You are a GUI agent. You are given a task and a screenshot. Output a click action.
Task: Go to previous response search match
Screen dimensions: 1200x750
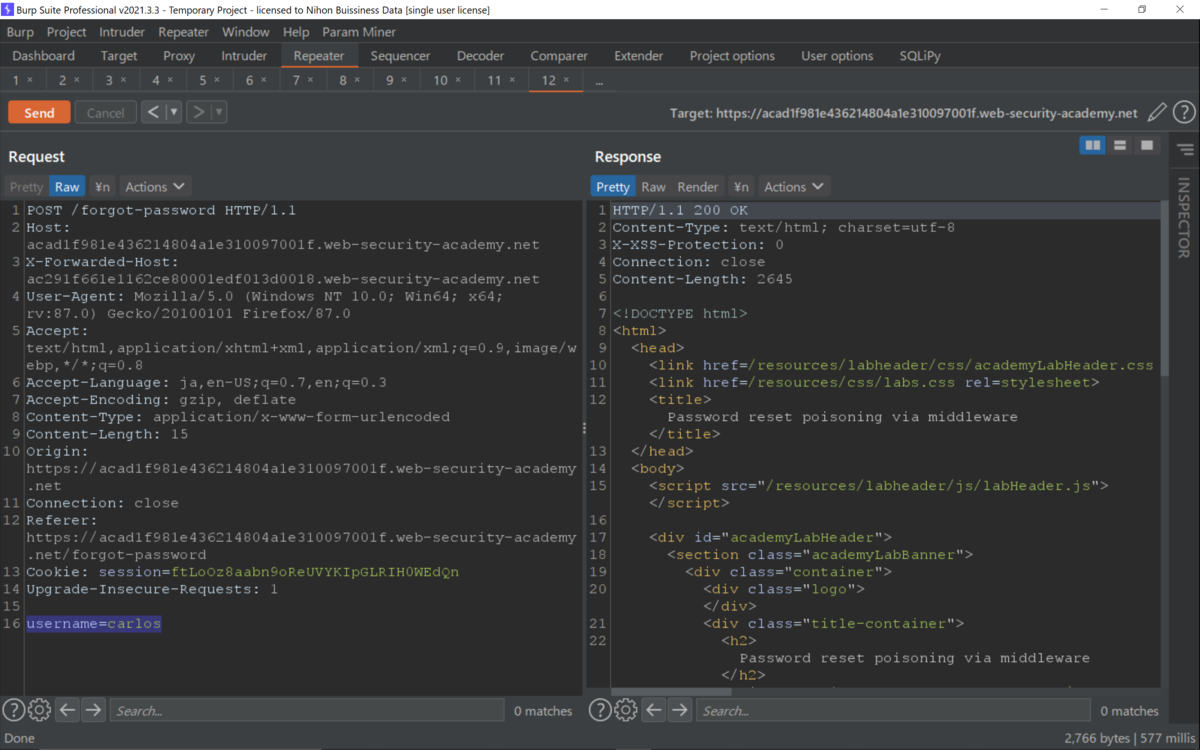pyautogui.click(x=654, y=711)
